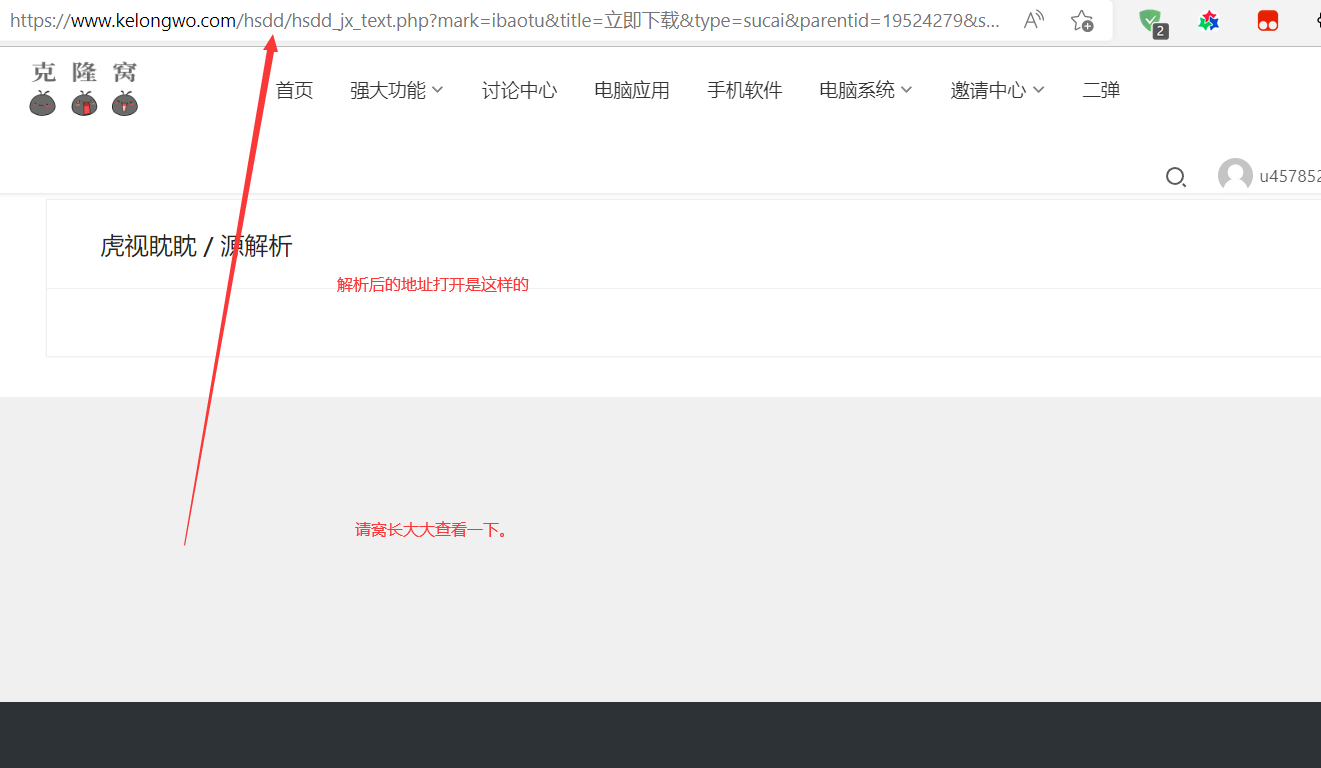Add page to favorites star icon
The width and height of the screenshot is (1321, 768).
pos(1081,20)
